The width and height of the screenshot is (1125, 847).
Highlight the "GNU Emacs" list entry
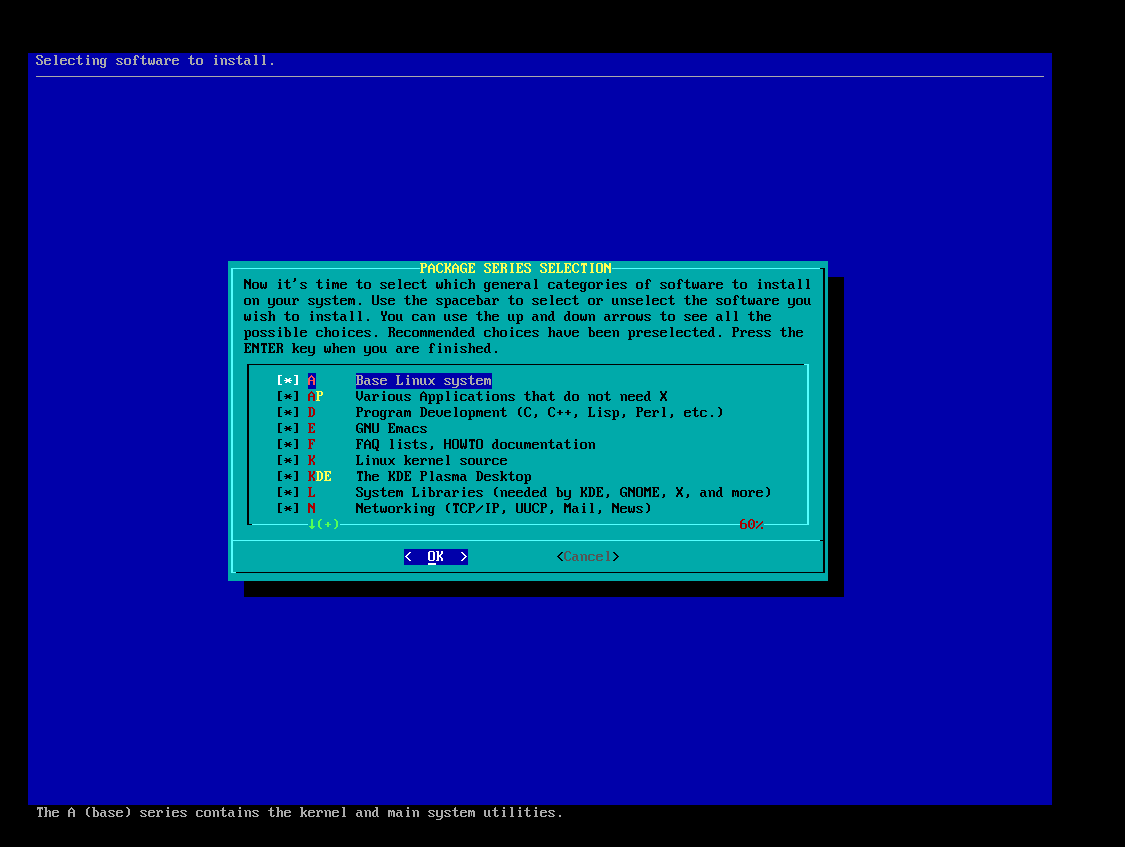click(391, 429)
